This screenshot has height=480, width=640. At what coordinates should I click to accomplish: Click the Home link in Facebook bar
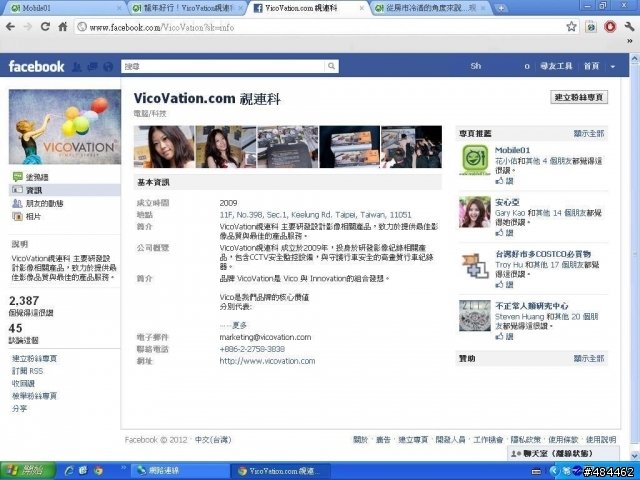pyautogui.click(x=591, y=66)
